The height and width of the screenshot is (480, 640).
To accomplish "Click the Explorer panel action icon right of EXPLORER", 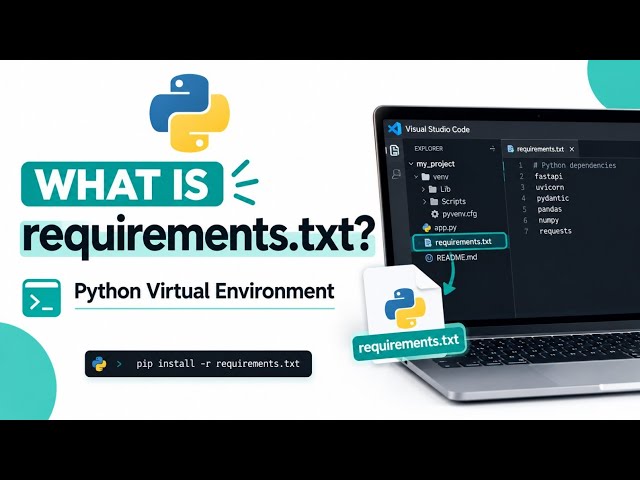I will [492, 149].
